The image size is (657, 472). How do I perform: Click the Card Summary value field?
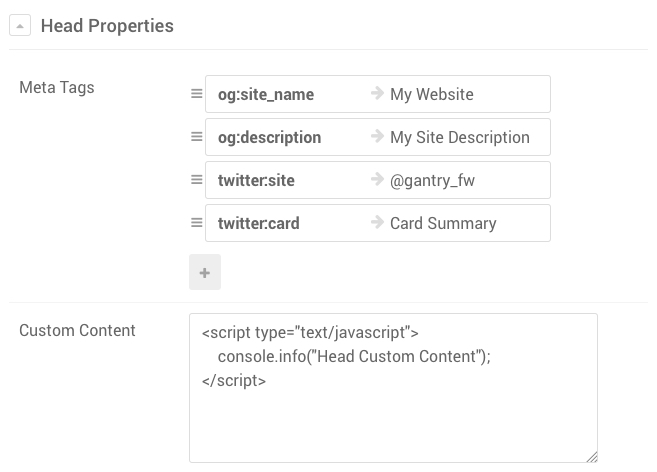click(x=443, y=224)
